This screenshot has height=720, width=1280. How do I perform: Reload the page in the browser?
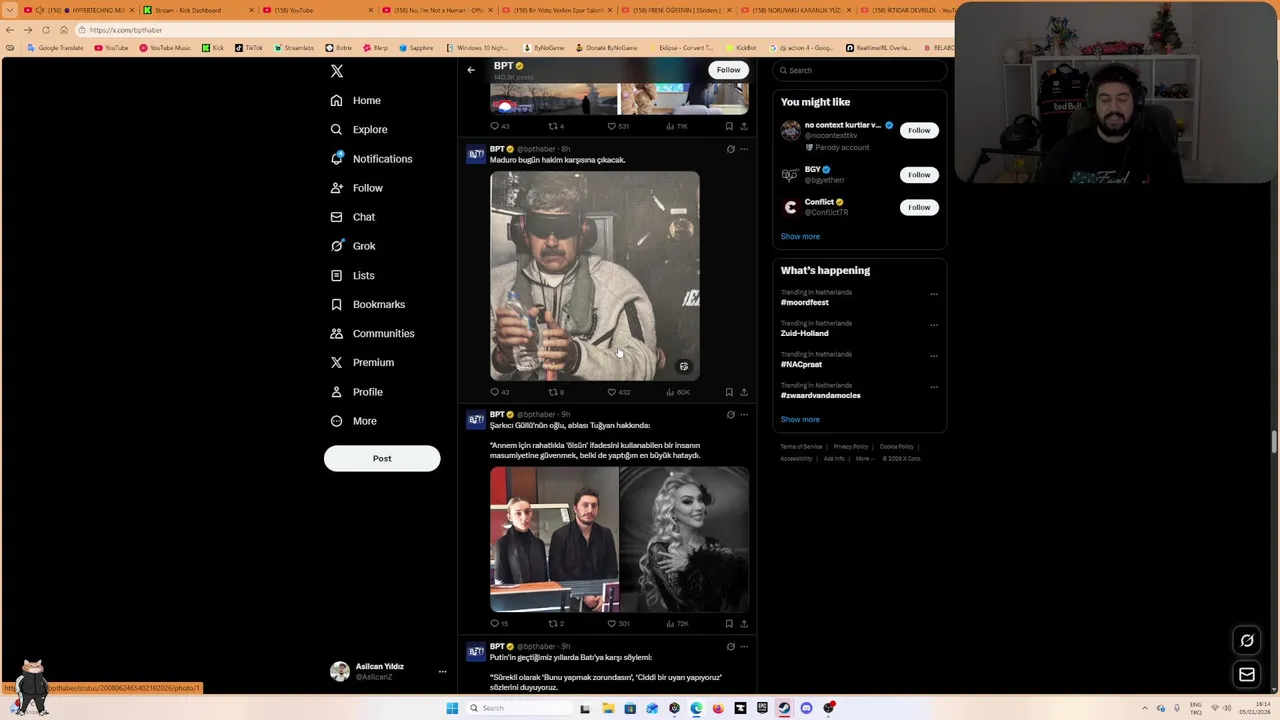pos(46,30)
